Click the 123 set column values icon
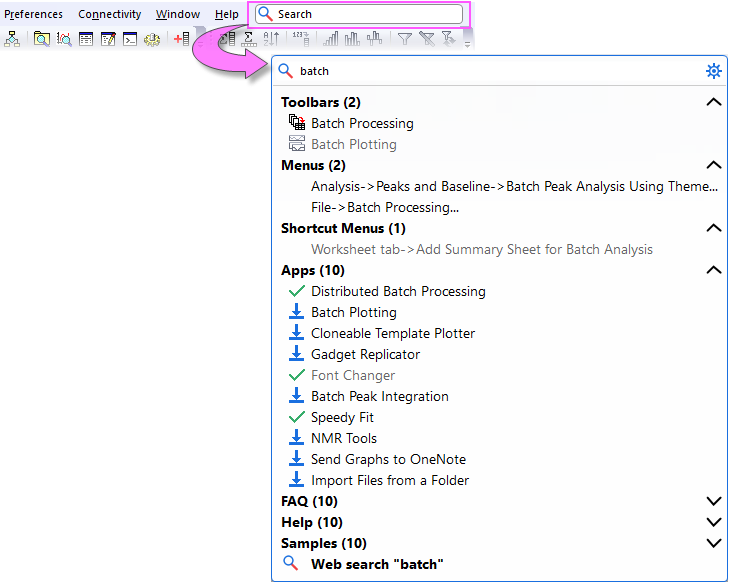This screenshot has height=584, width=729. click(x=301, y=39)
